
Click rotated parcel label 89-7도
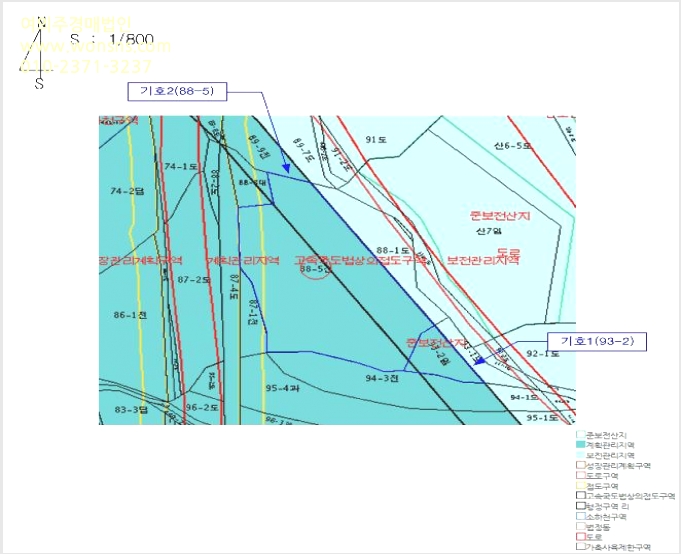click(303, 149)
